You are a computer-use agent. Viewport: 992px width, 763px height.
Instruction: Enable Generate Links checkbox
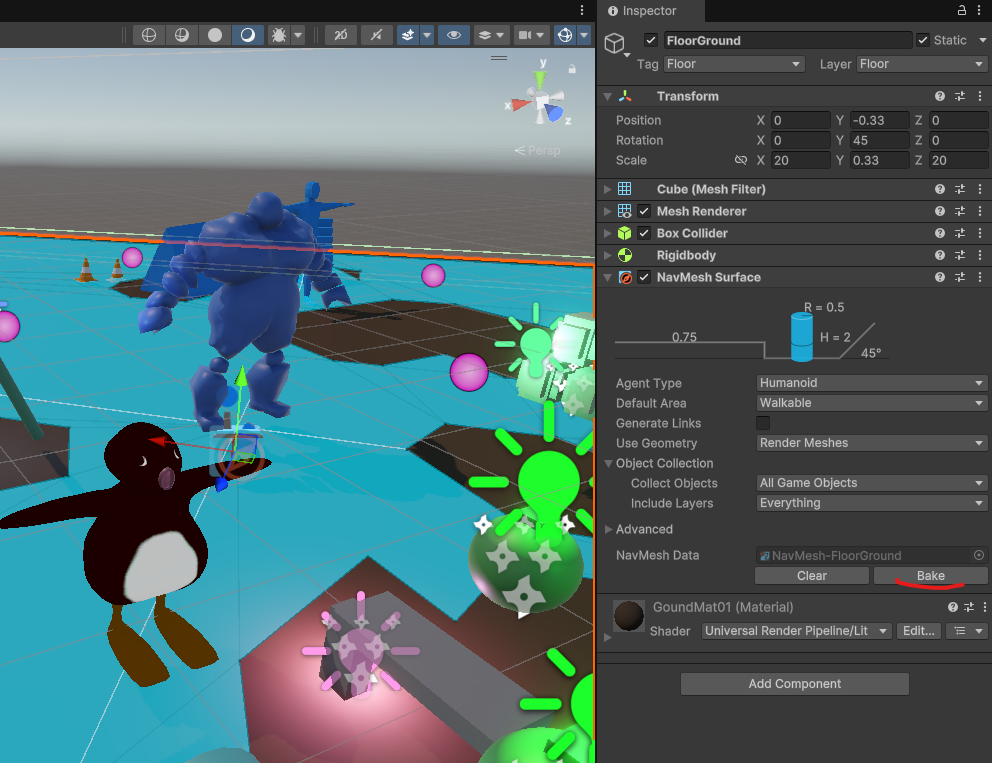tap(763, 423)
